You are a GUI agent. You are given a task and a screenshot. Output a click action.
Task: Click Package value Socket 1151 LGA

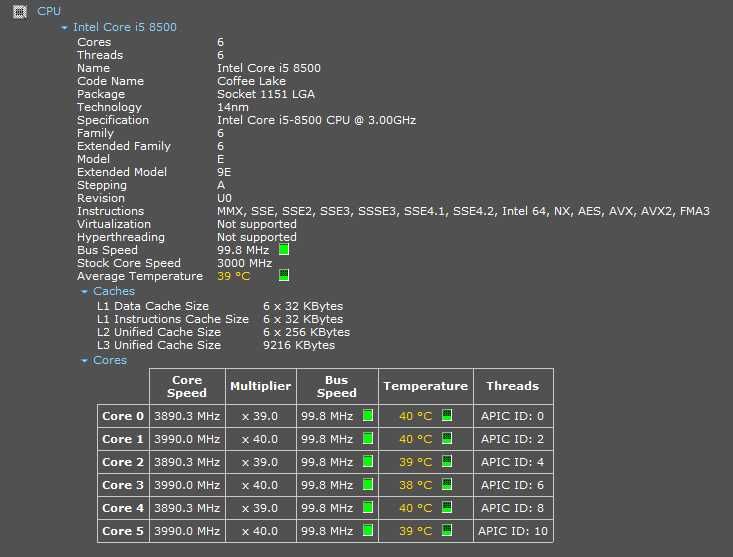[266, 94]
